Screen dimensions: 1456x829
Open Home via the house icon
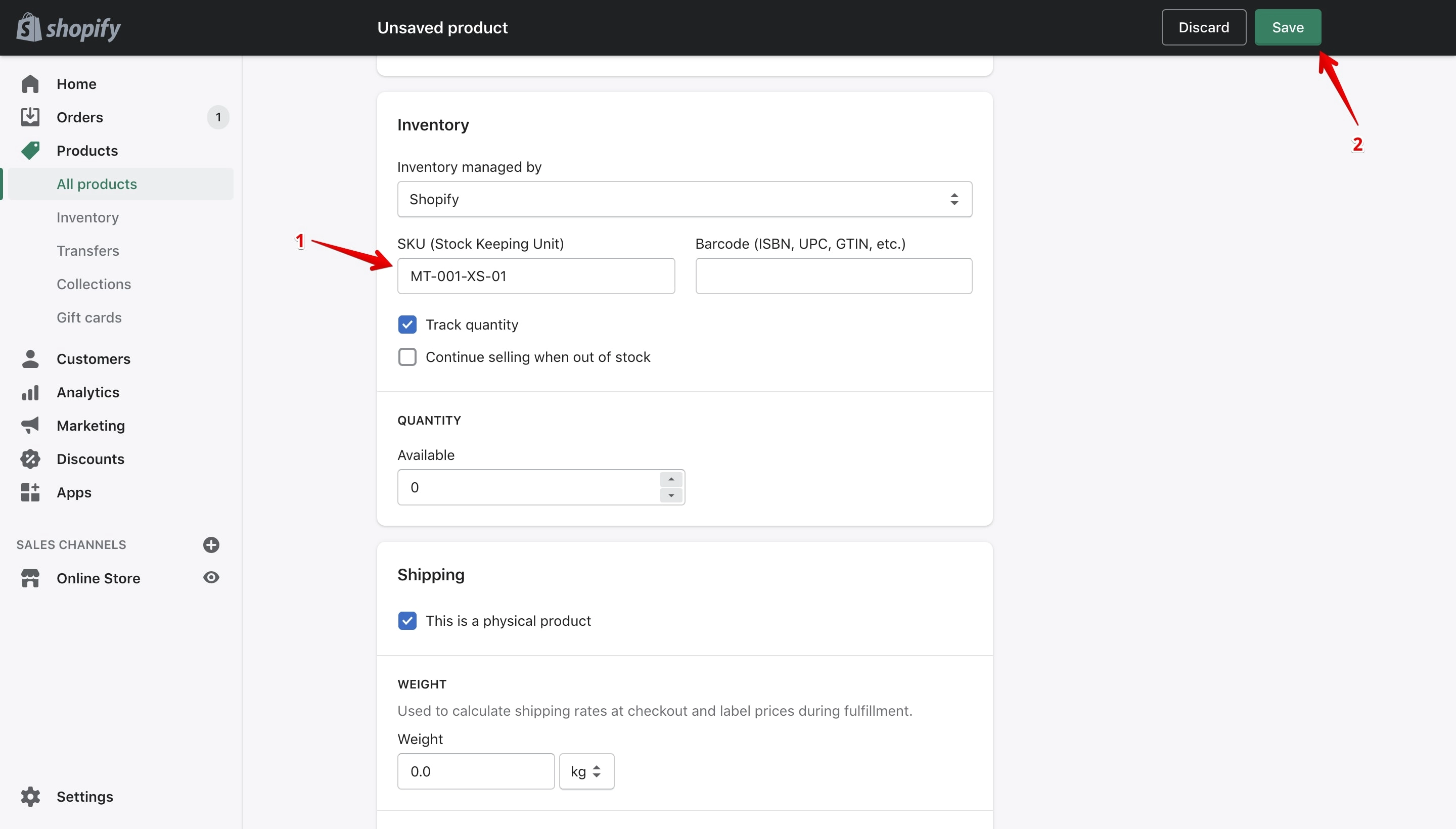click(x=30, y=84)
